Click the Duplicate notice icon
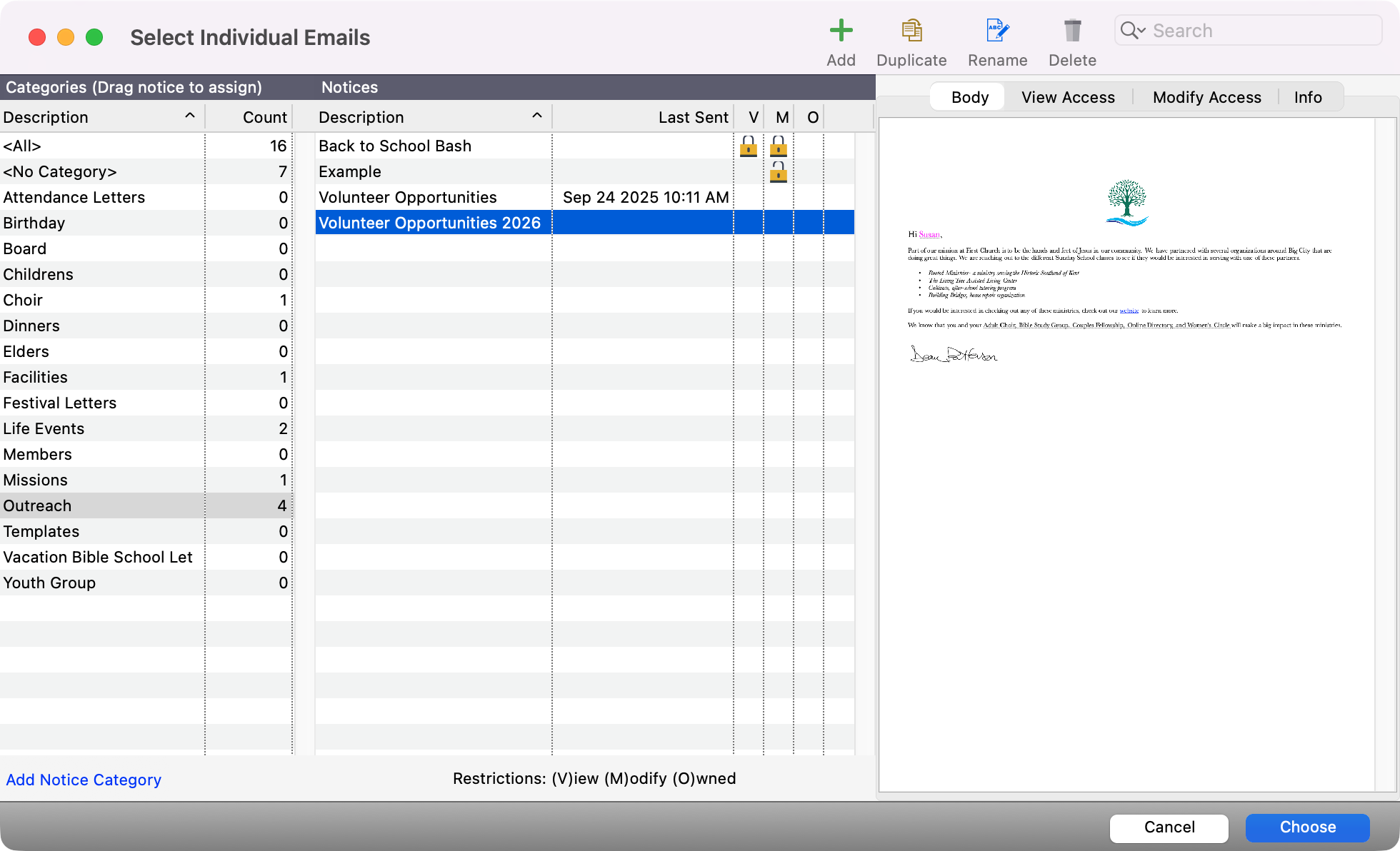The width and height of the screenshot is (1400, 851). (911, 31)
